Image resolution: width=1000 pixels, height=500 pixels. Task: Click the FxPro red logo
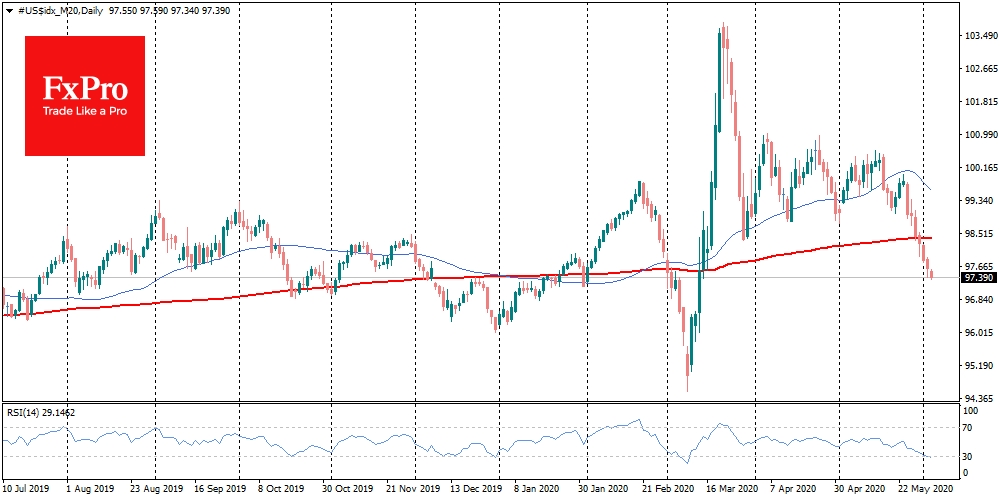85,96
